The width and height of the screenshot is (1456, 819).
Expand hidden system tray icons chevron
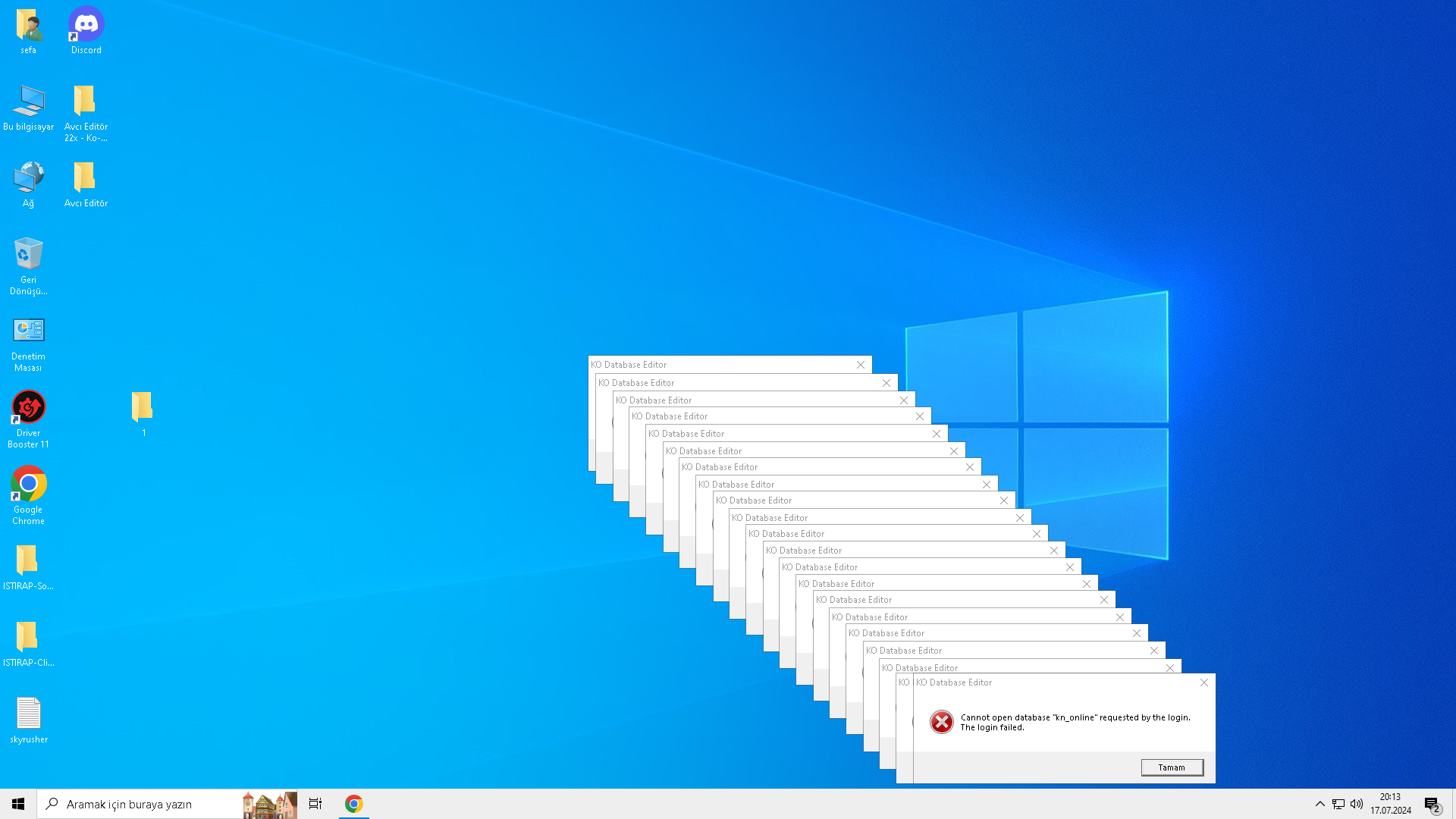[x=1319, y=804]
